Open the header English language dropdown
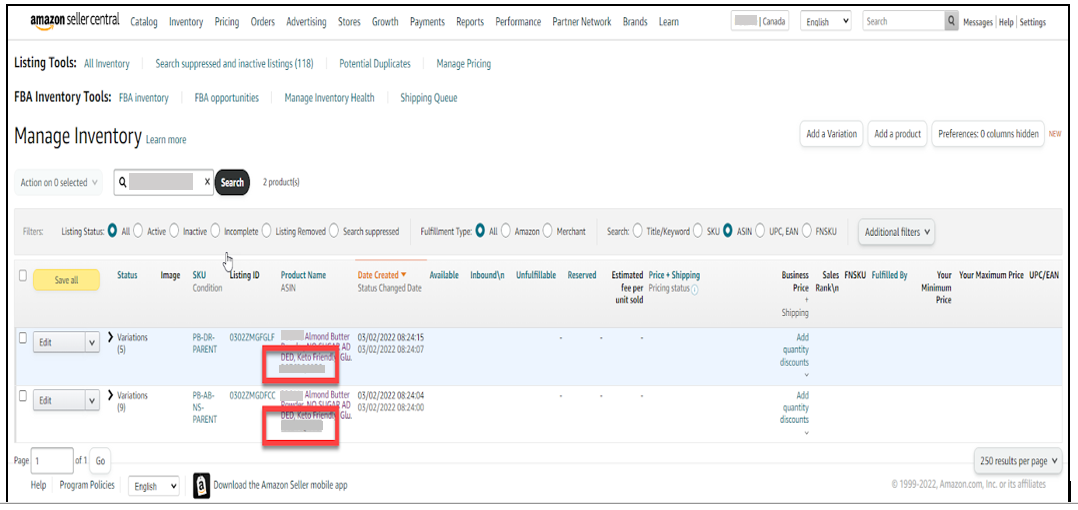 click(826, 21)
